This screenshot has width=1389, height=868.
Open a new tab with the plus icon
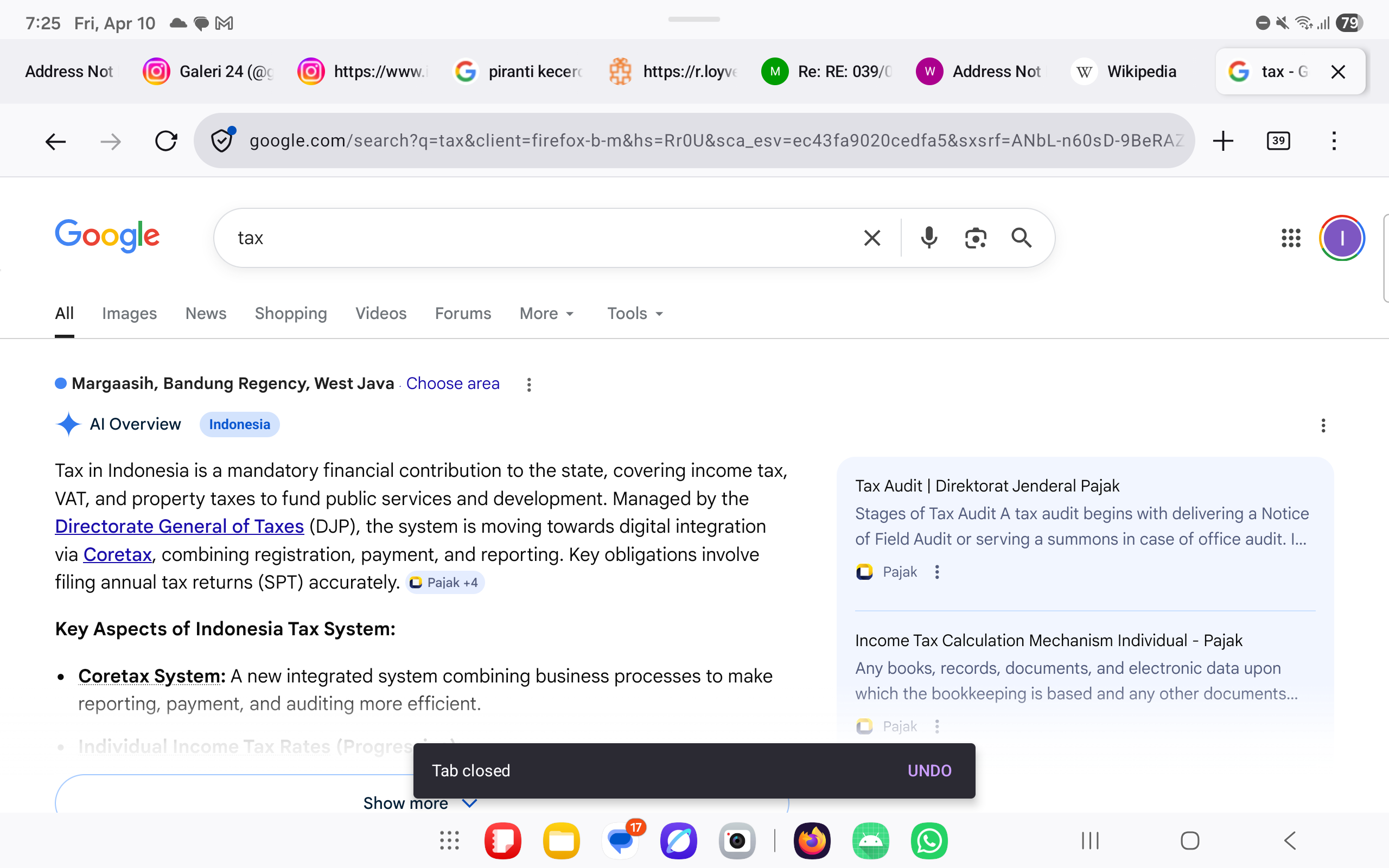pos(1223,141)
